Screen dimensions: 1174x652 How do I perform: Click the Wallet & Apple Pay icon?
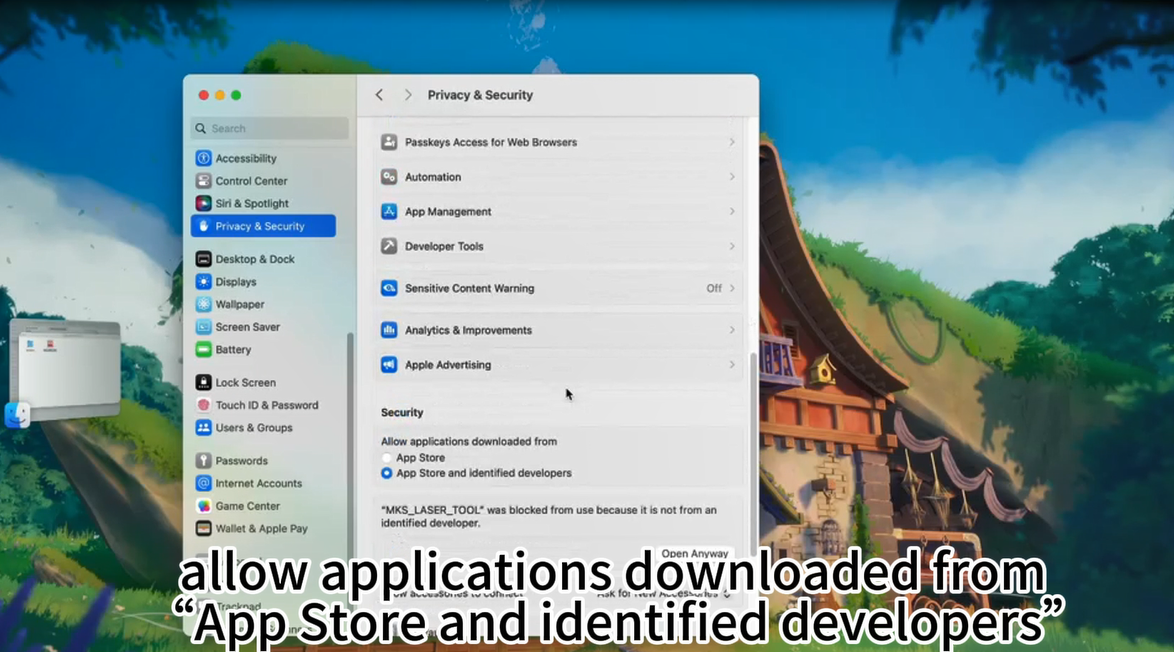[x=203, y=528]
